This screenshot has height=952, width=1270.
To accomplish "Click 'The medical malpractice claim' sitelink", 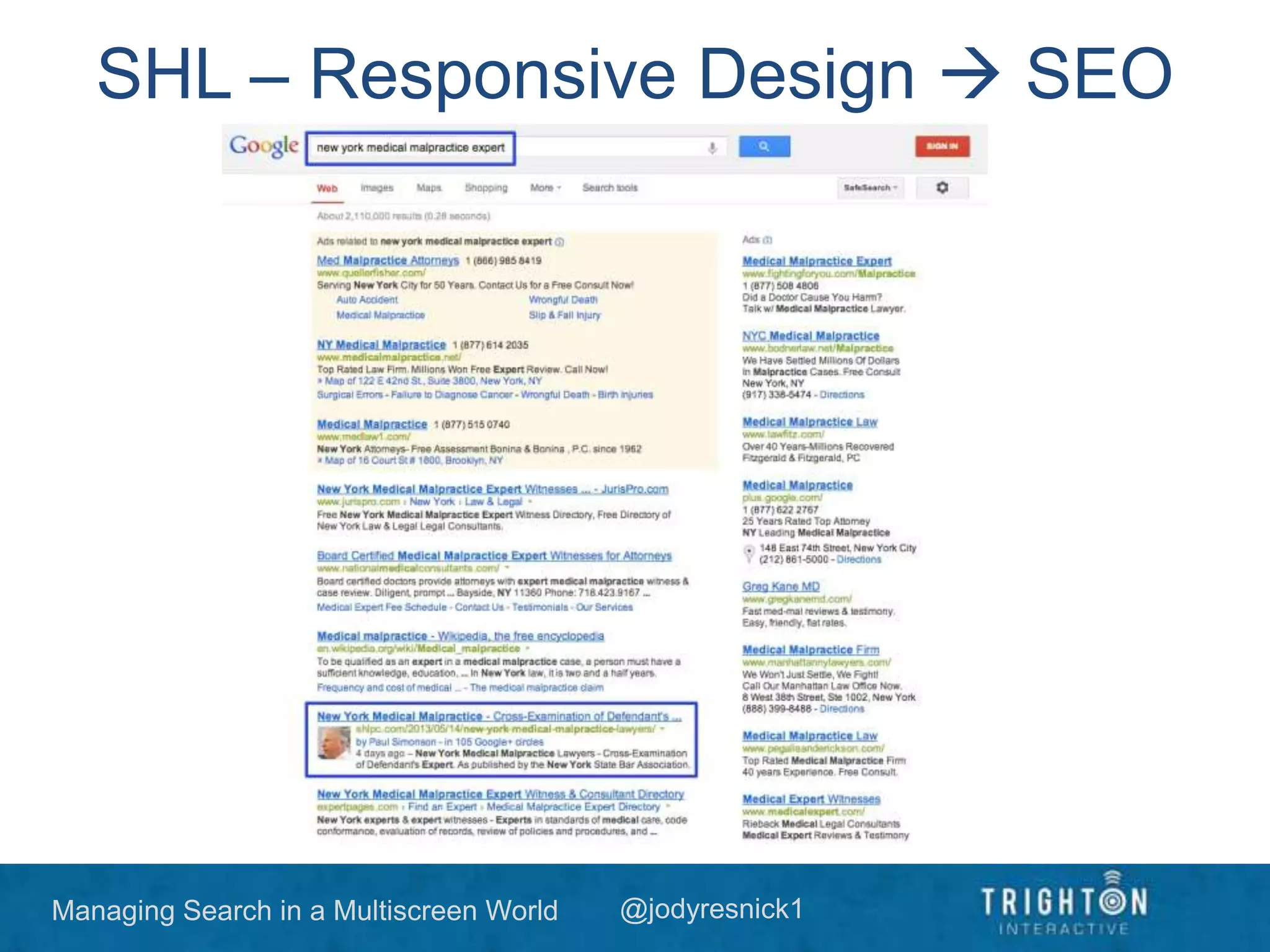I will pos(536,688).
